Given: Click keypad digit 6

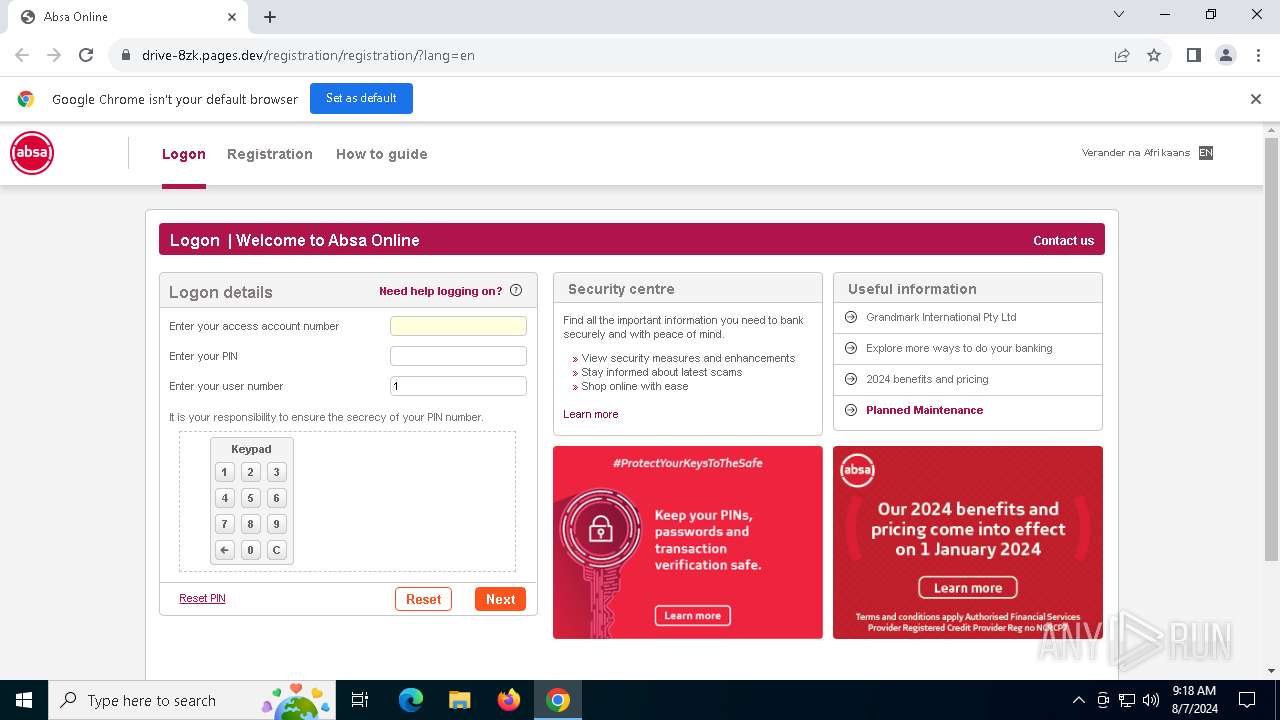Looking at the screenshot, I should 276,498.
